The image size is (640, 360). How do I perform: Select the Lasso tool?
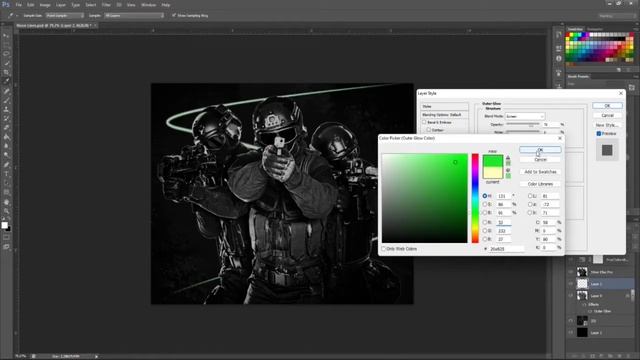tap(6, 54)
